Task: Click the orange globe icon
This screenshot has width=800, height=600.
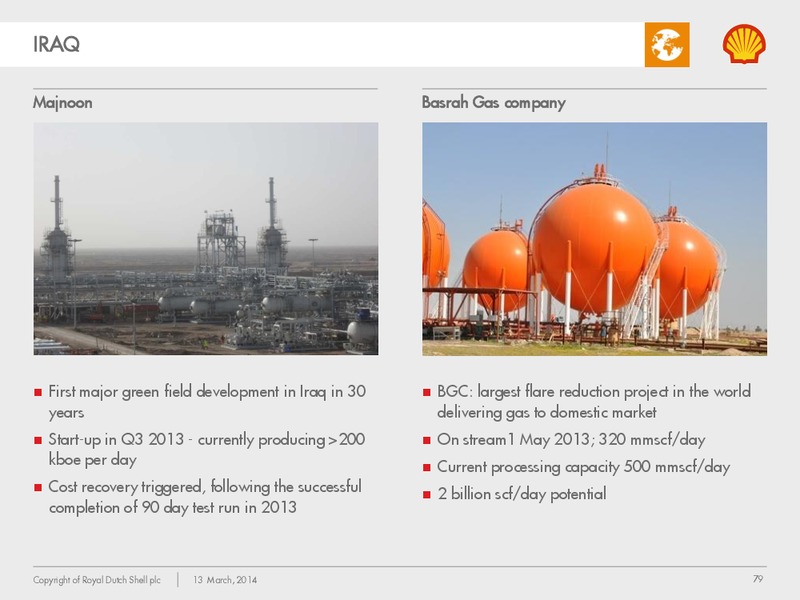Action: [667, 44]
